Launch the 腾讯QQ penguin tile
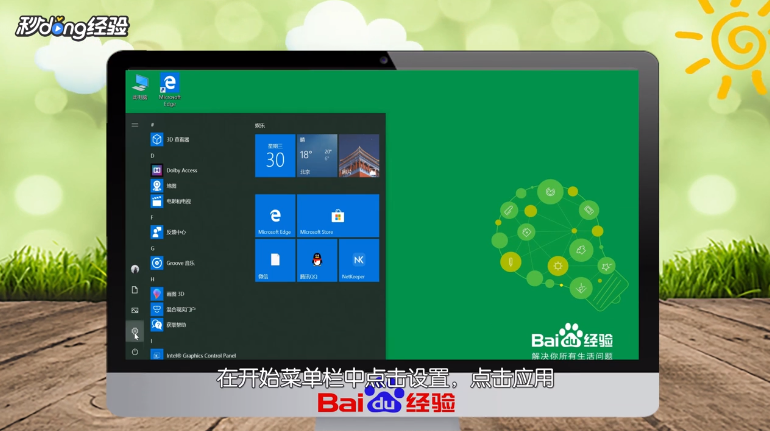This screenshot has width=770, height=431. coord(317,260)
